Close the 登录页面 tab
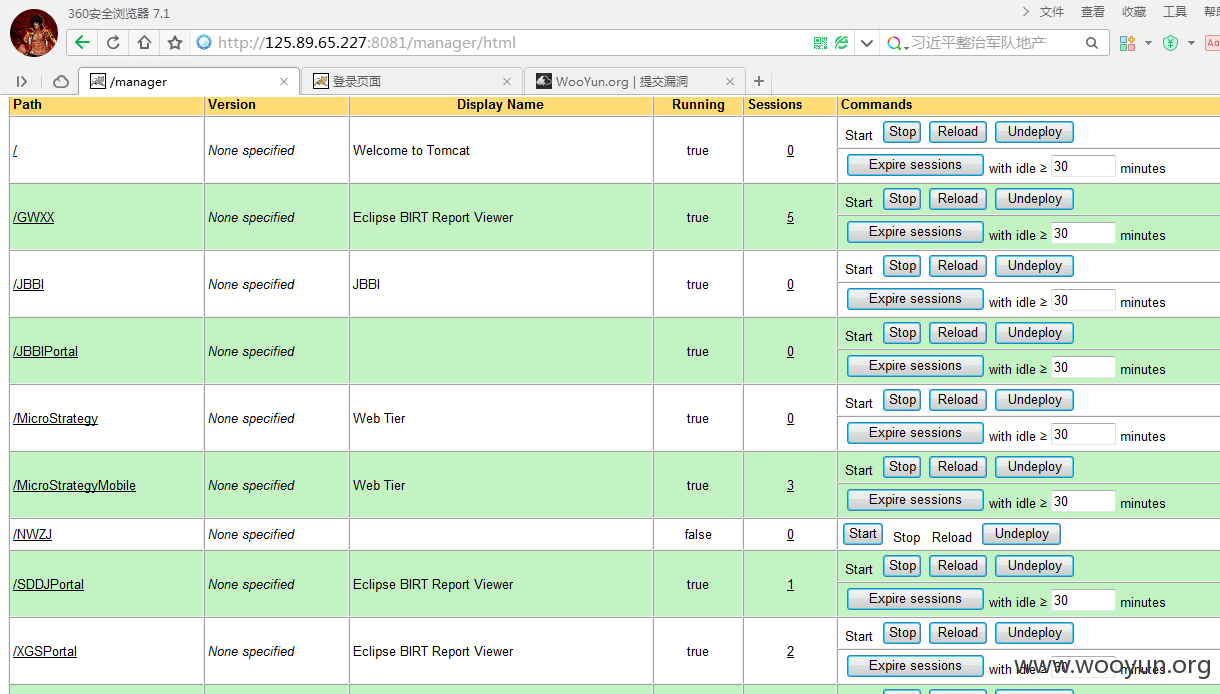This screenshot has height=694, width=1220. click(x=507, y=82)
